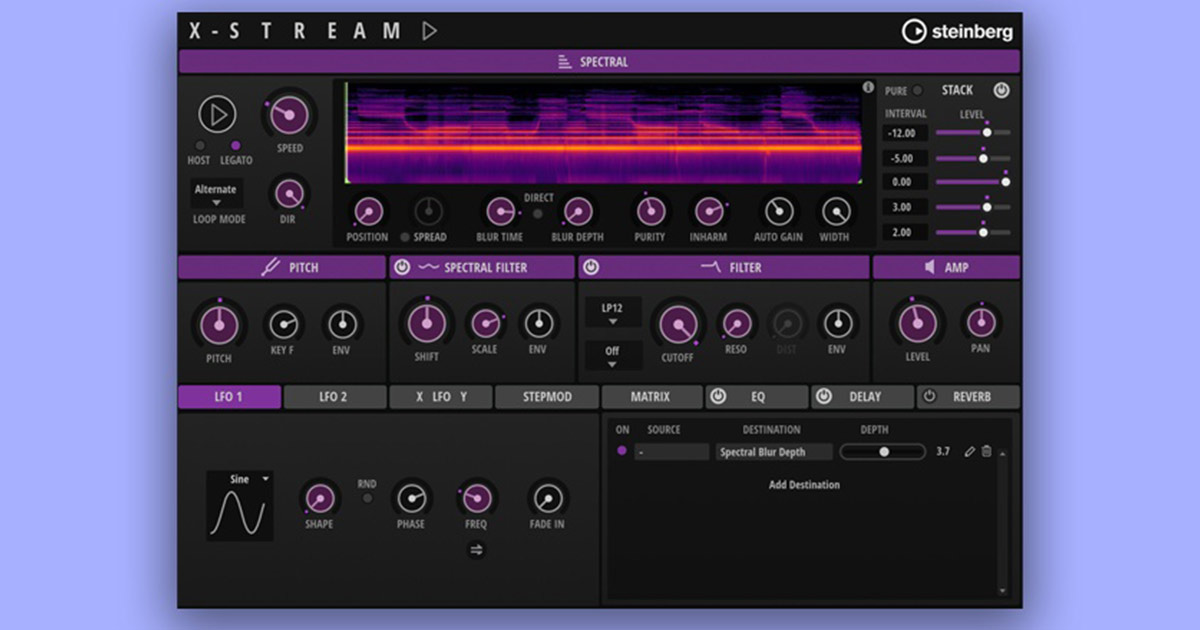Toggle the LEGATO option
Viewport: 1200px width, 630px height.
[235, 146]
